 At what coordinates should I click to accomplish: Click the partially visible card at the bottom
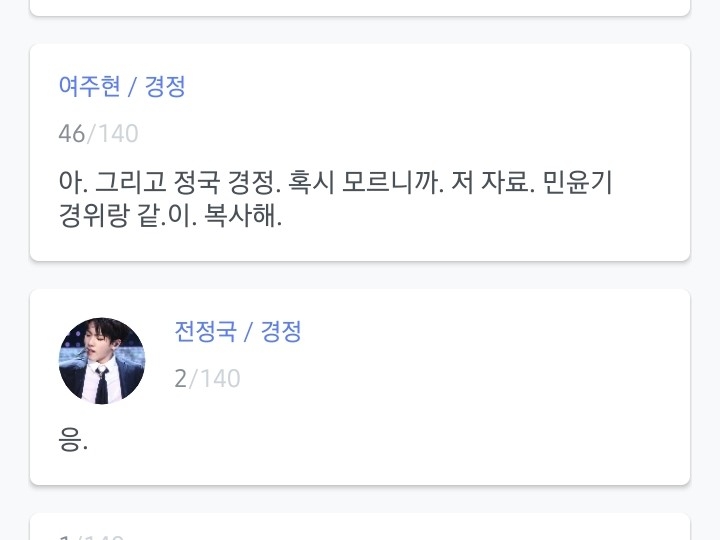pyautogui.click(x=360, y=528)
